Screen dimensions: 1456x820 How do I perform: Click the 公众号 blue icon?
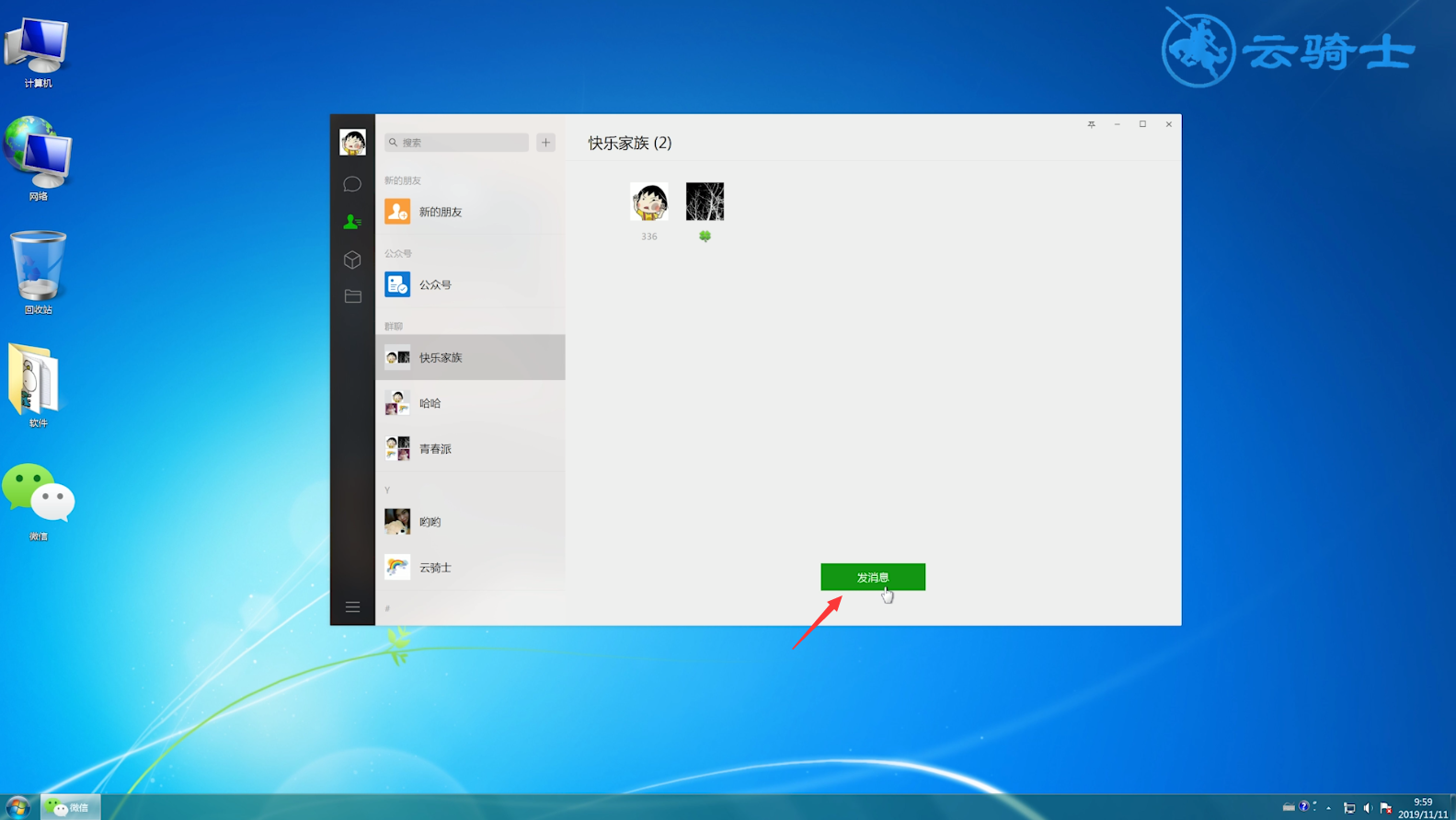tap(397, 284)
